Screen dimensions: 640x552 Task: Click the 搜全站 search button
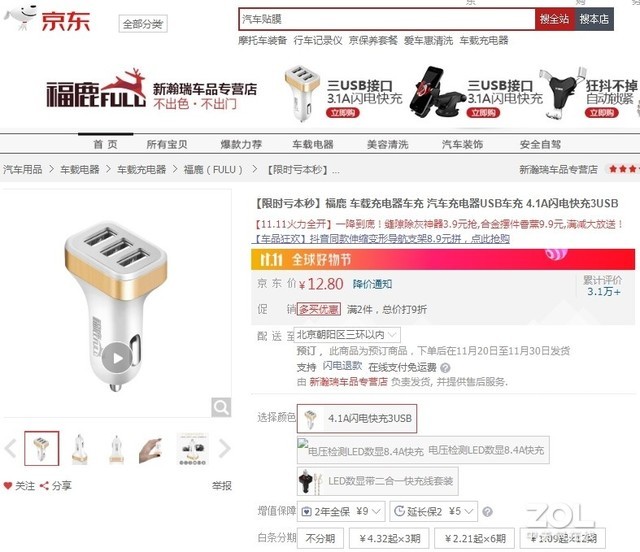click(x=554, y=19)
